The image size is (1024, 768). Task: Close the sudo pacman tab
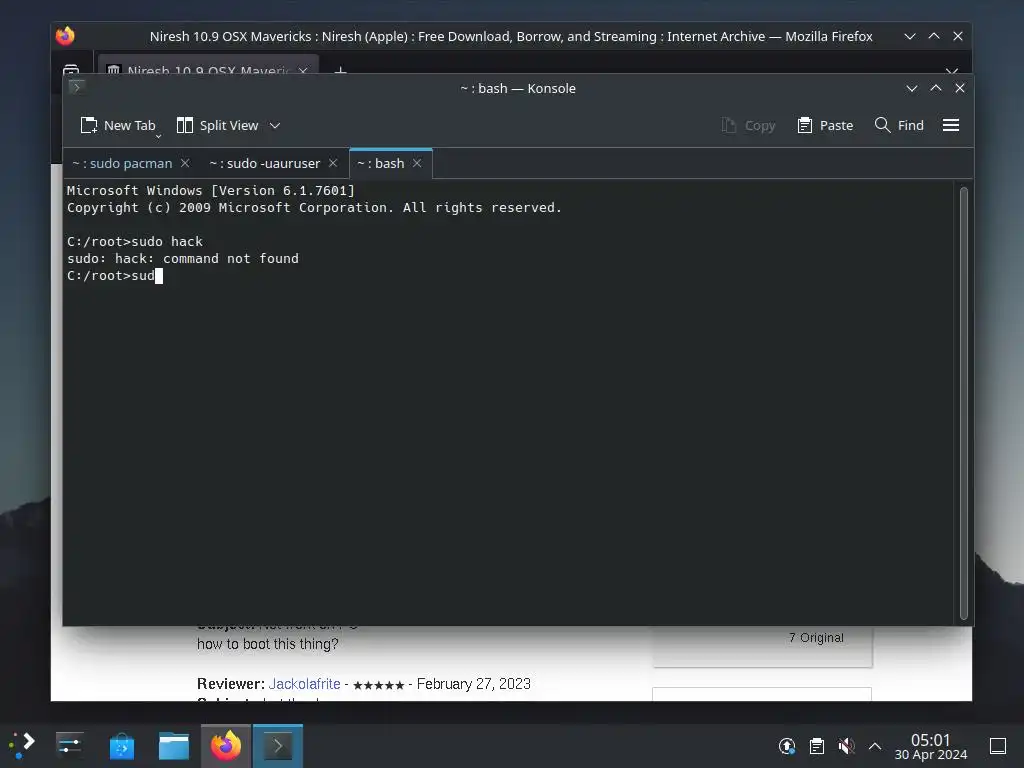[185, 163]
